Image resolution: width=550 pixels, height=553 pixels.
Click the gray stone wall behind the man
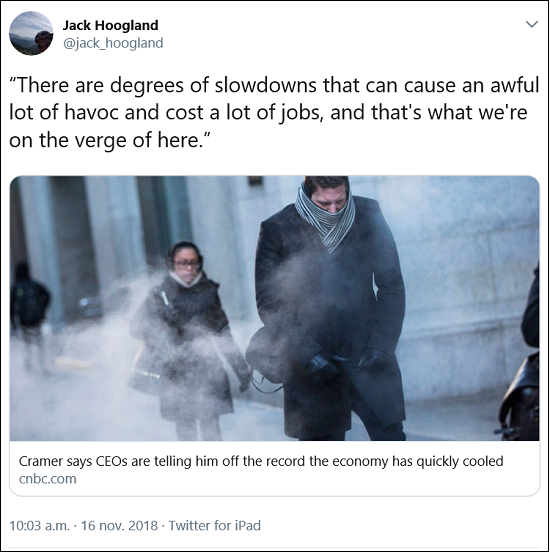coord(466,282)
